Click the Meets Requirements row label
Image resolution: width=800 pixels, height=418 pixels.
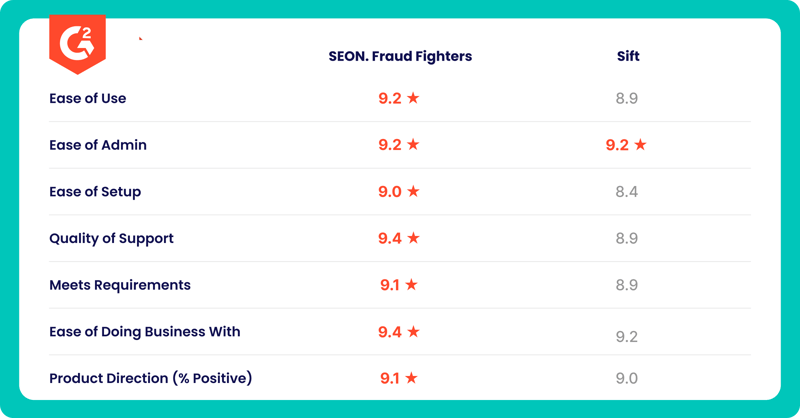coord(120,285)
